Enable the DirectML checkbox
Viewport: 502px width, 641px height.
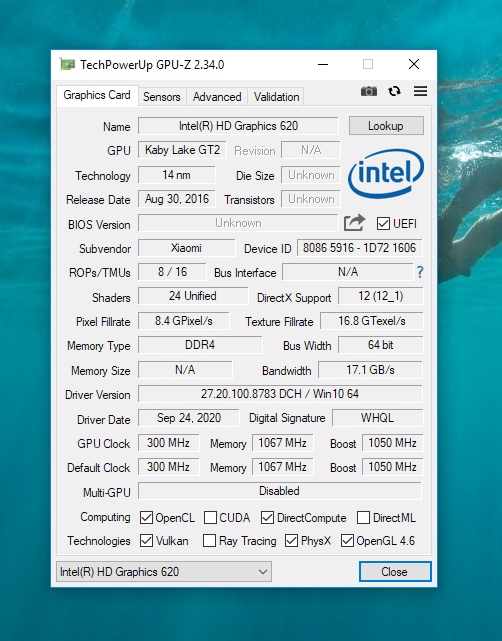tap(363, 518)
